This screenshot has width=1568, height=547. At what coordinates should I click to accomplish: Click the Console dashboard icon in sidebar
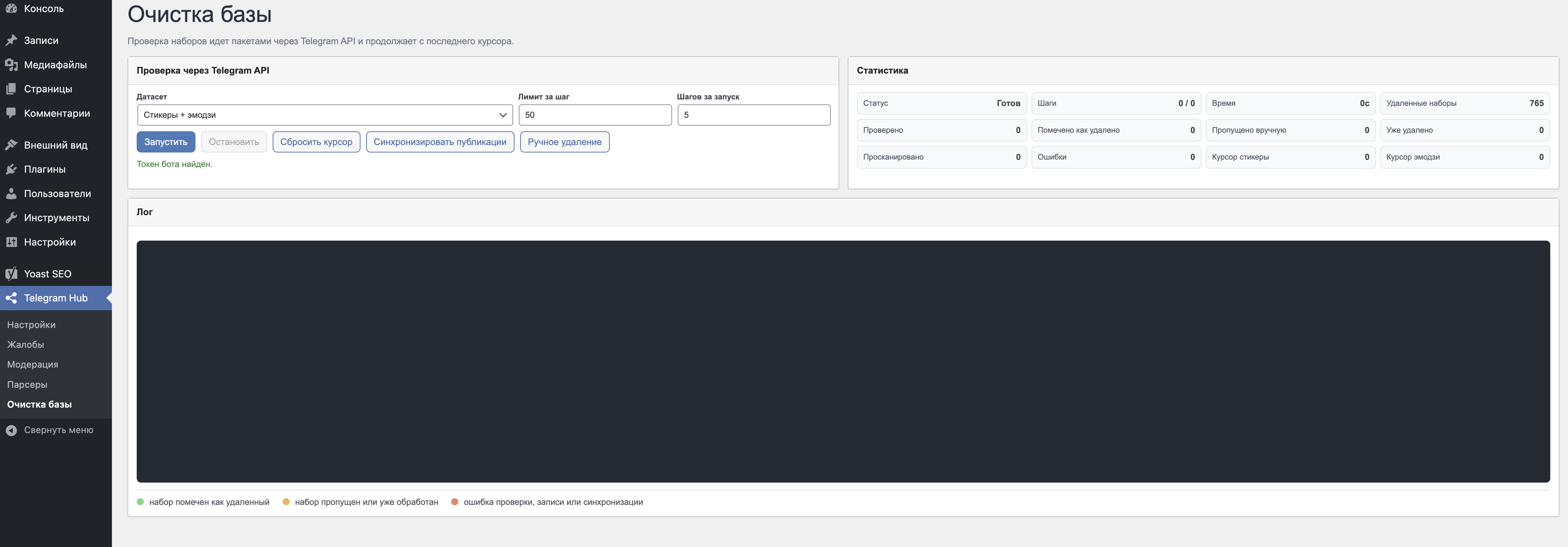11,8
